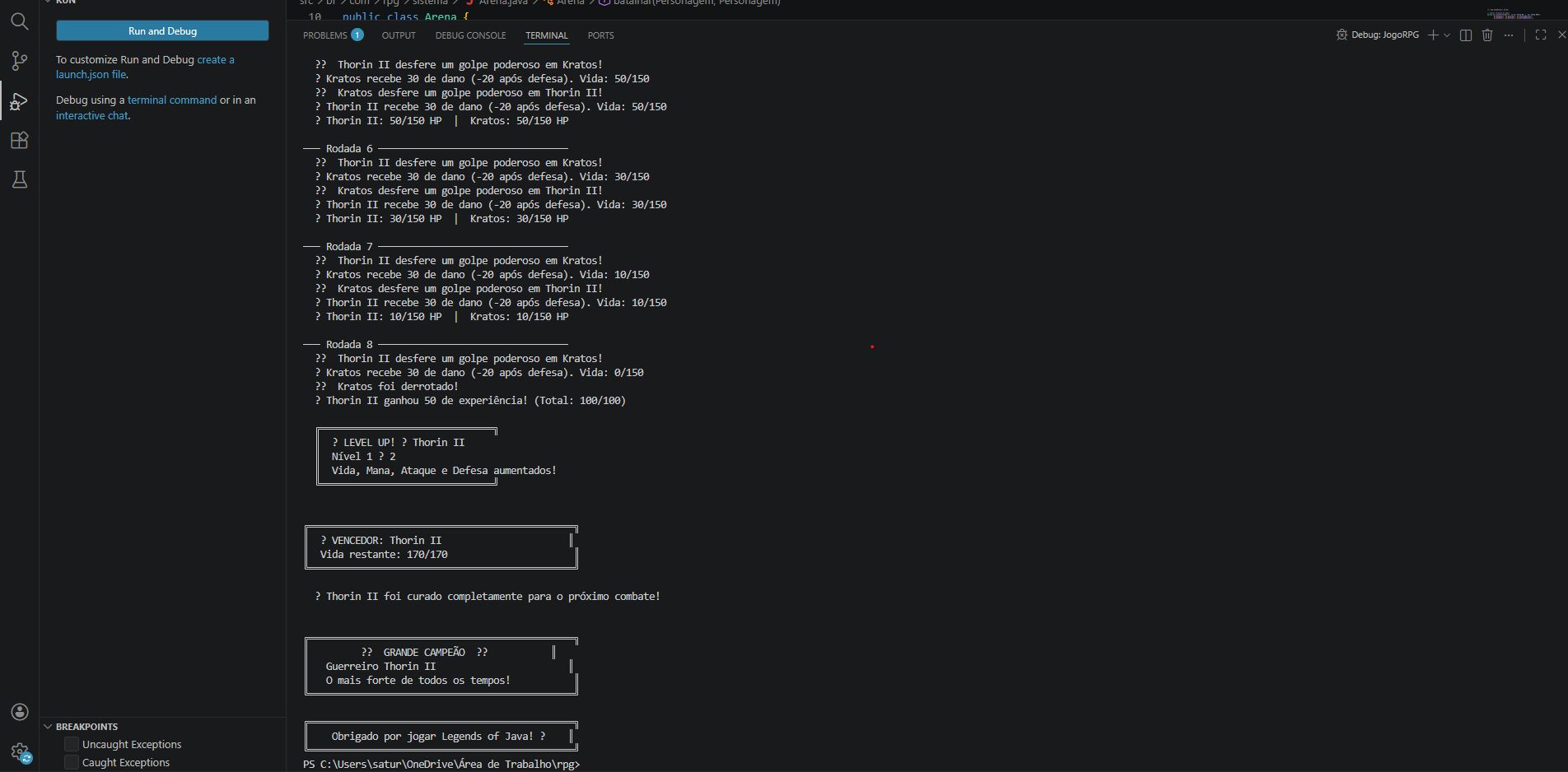Click the 'Rodada 8' heading in terminal
The height and width of the screenshot is (772, 1568).
coord(349,344)
